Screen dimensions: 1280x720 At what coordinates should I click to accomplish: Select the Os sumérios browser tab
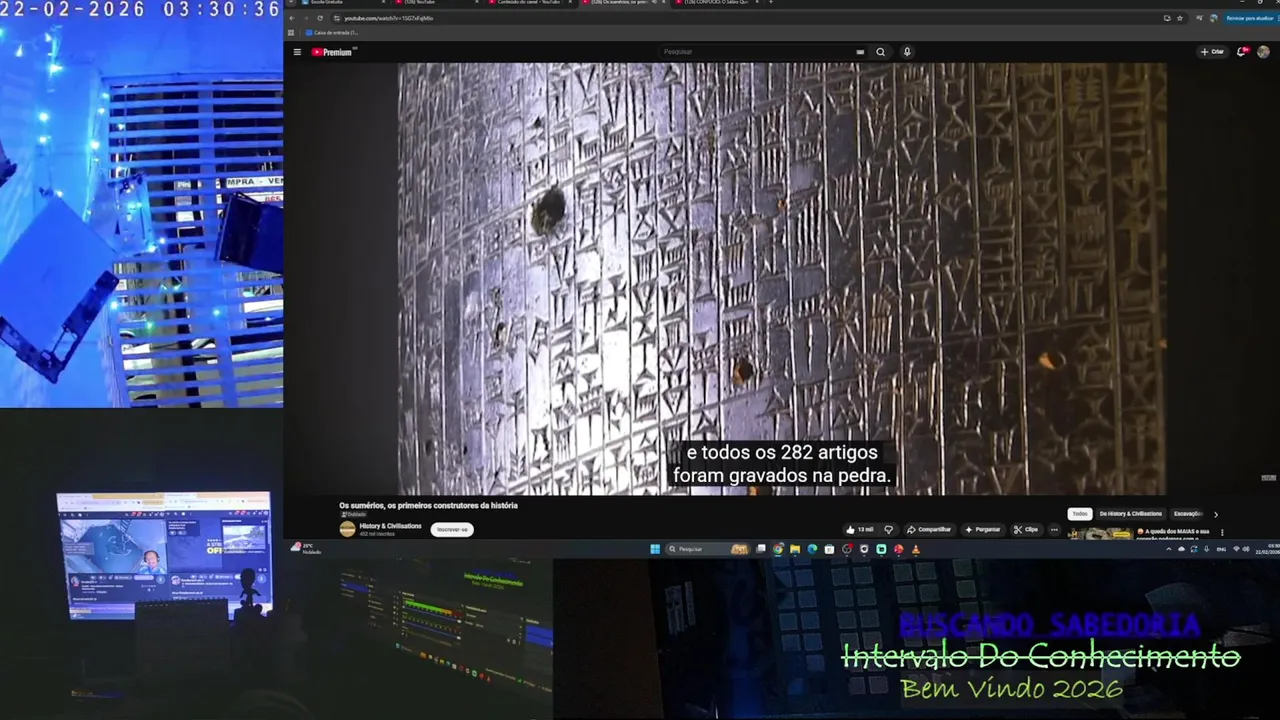pyautogui.click(x=624, y=2)
